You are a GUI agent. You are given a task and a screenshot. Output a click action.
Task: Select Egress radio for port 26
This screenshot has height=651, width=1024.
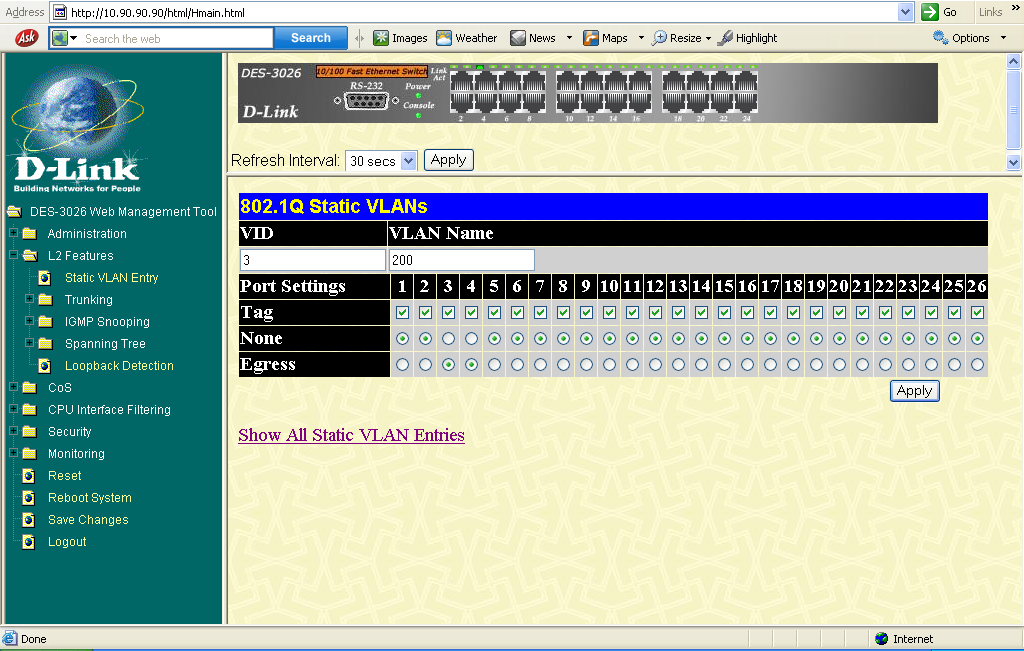pyautogui.click(x=977, y=365)
